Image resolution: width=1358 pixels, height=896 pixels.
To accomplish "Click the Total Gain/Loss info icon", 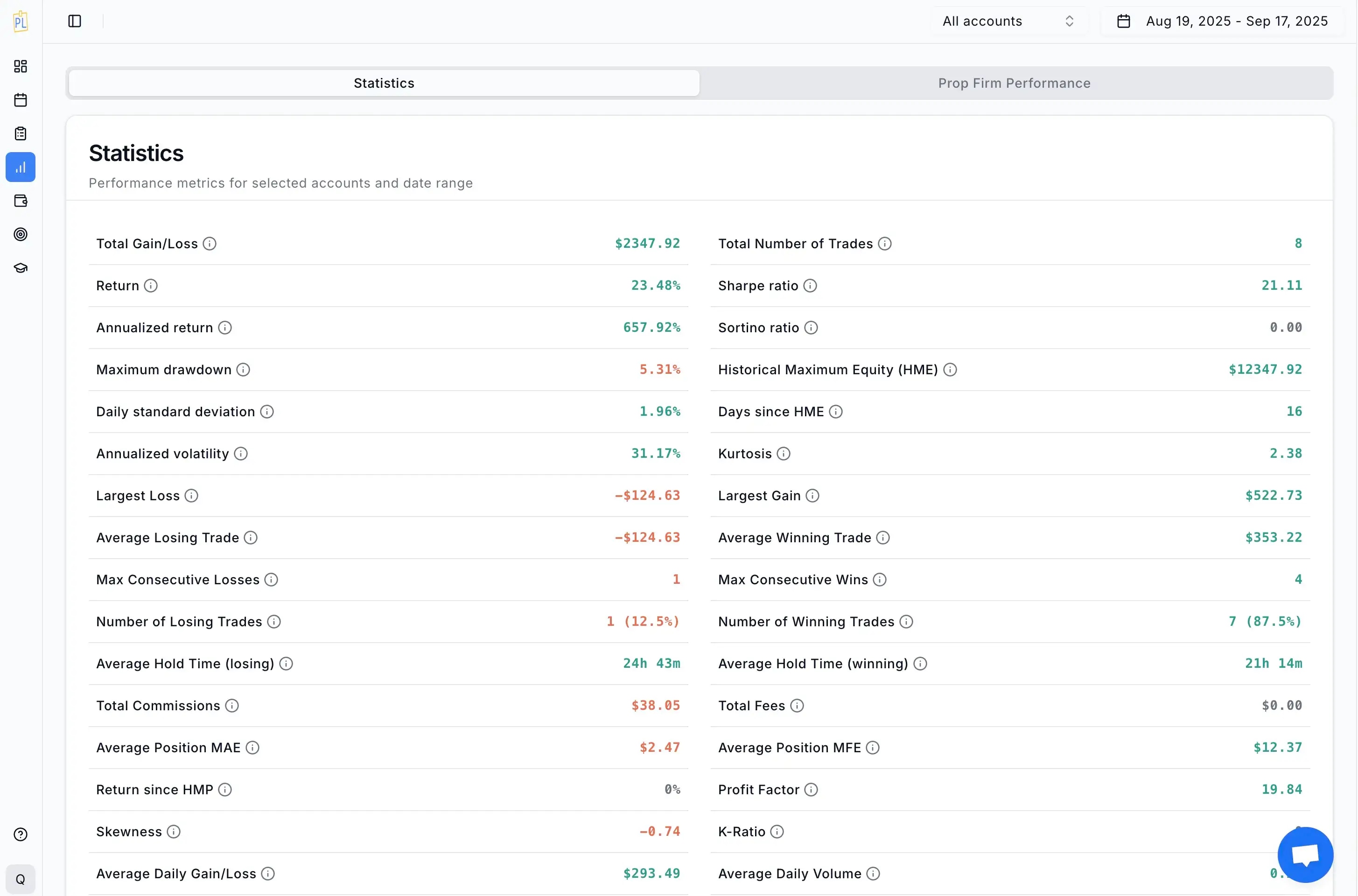I will pyautogui.click(x=210, y=244).
